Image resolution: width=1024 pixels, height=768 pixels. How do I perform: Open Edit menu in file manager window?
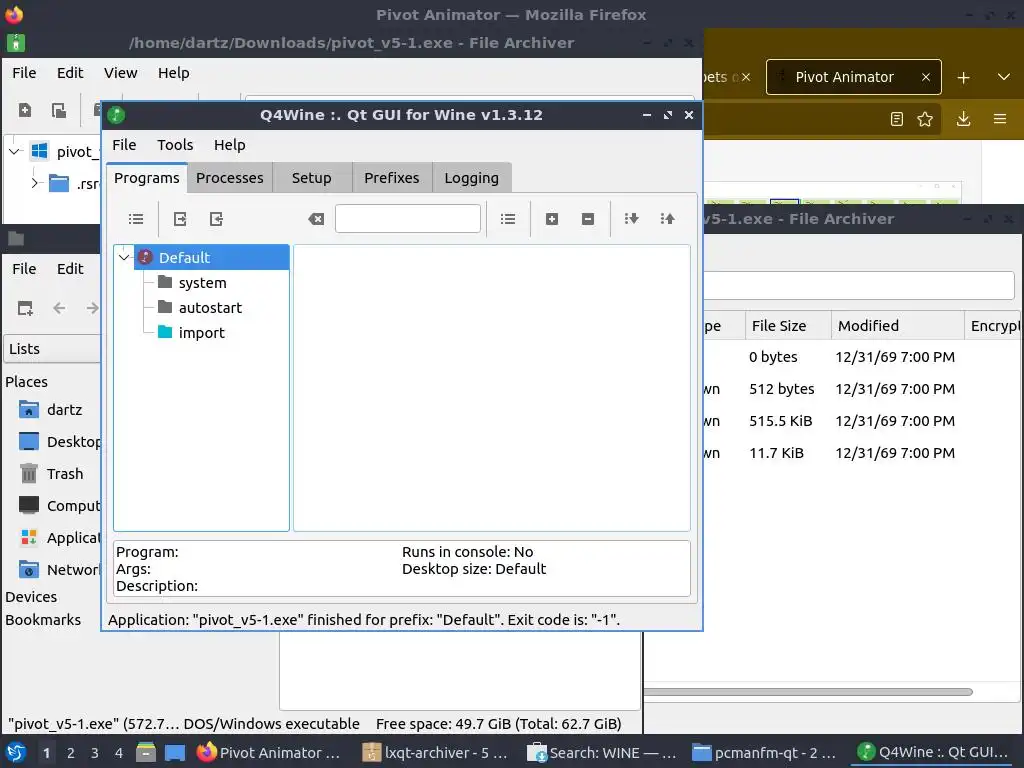click(x=70, y=269)
